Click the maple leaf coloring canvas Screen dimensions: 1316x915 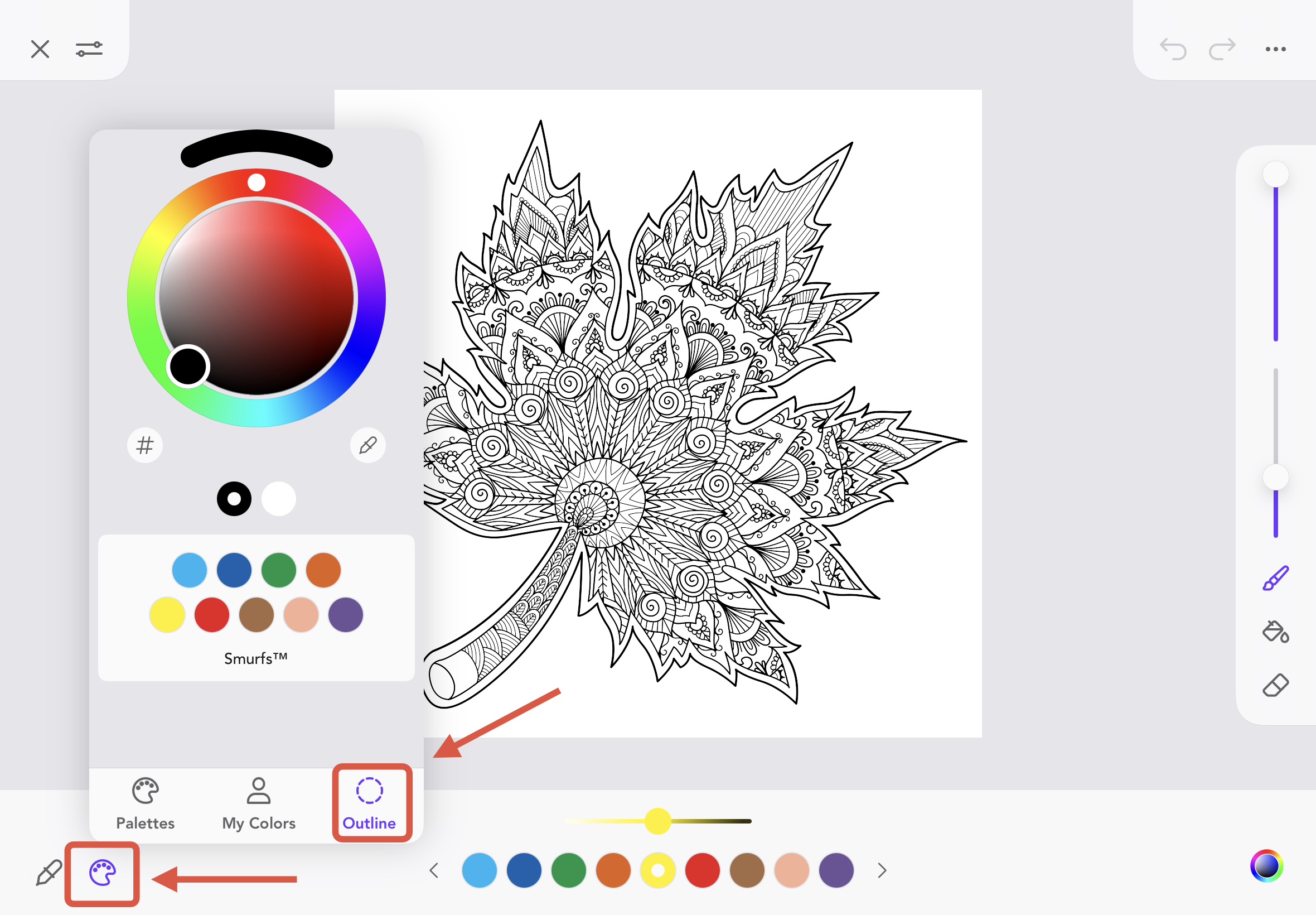coord(657,413)
